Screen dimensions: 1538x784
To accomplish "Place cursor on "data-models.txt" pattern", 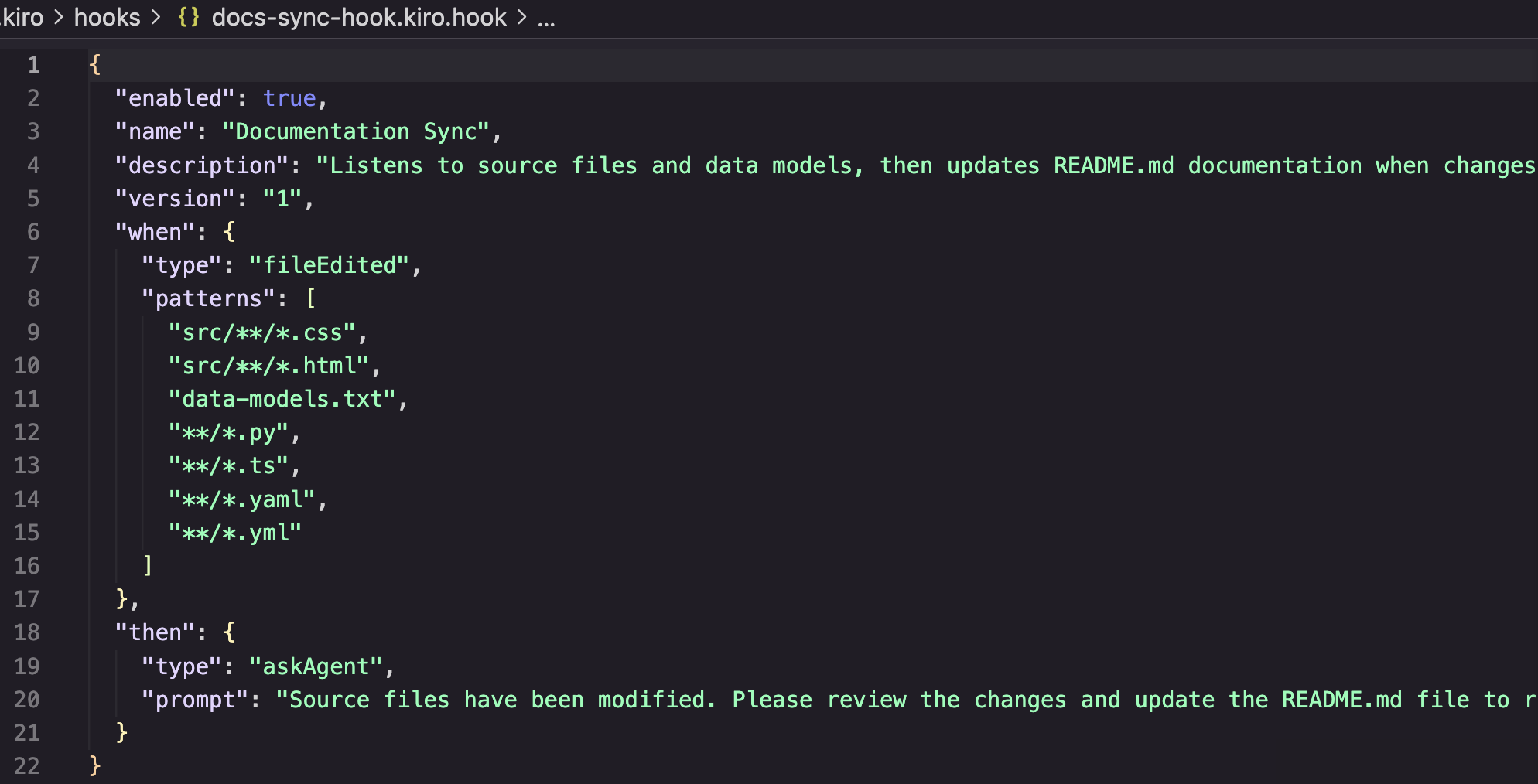I will (282, 399).
